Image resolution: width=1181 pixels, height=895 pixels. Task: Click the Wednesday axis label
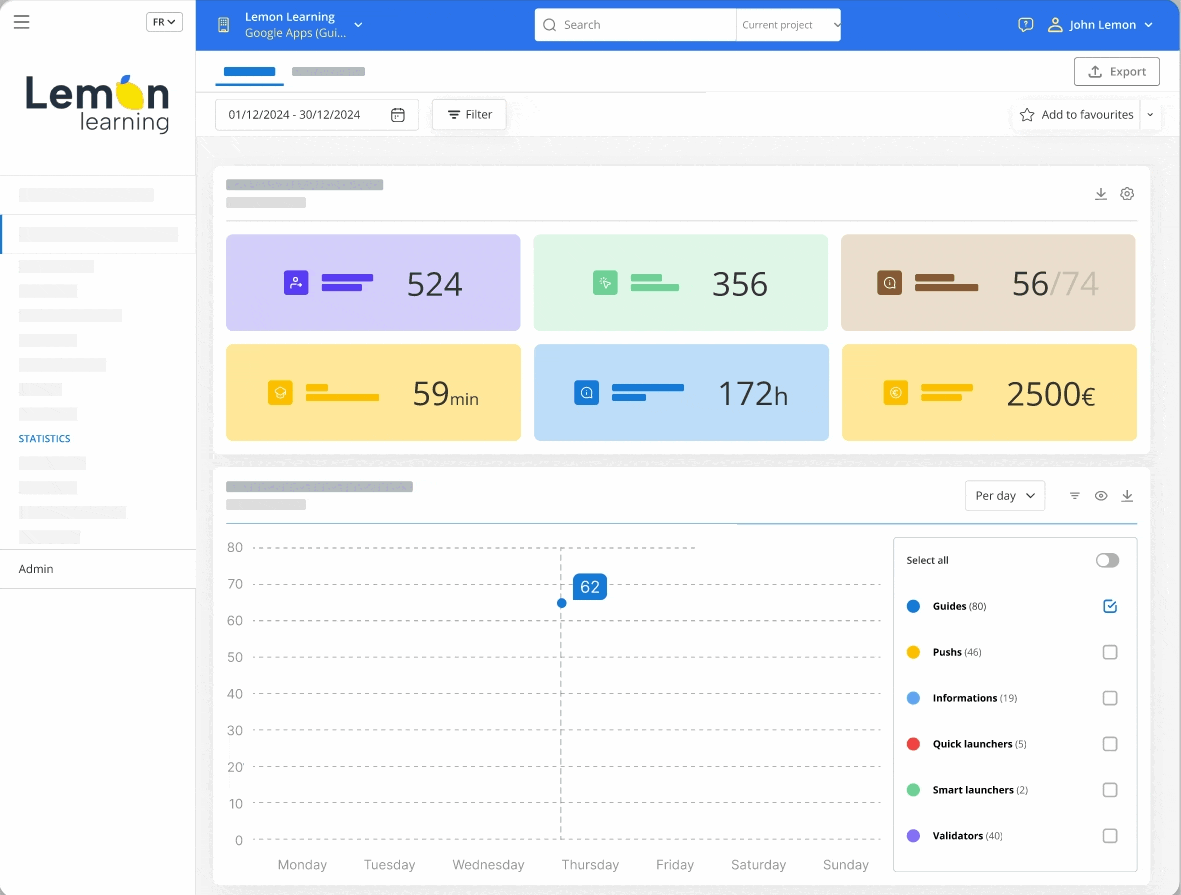pos(488,865)
